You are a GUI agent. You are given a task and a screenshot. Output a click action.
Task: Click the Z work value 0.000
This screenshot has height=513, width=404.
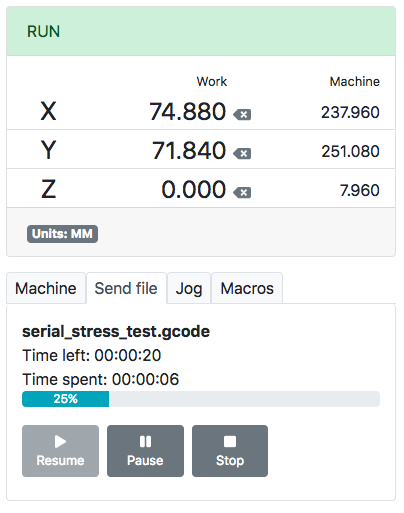click(x=194, y=190)
